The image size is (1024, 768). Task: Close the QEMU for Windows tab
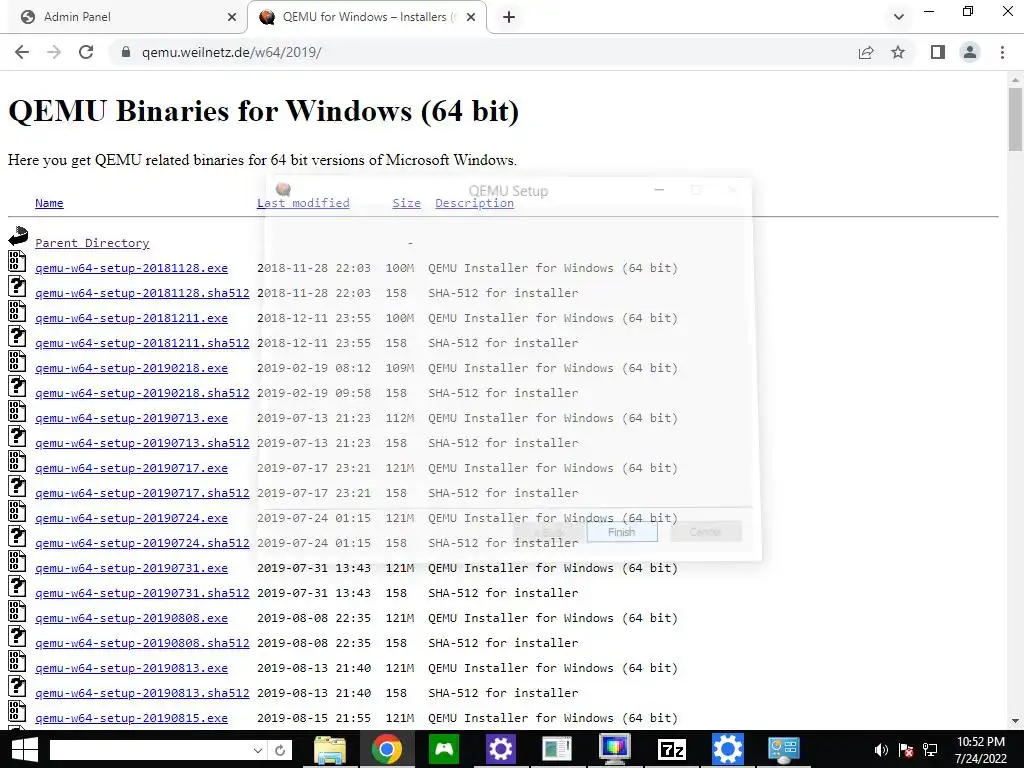tap(470, 17)
